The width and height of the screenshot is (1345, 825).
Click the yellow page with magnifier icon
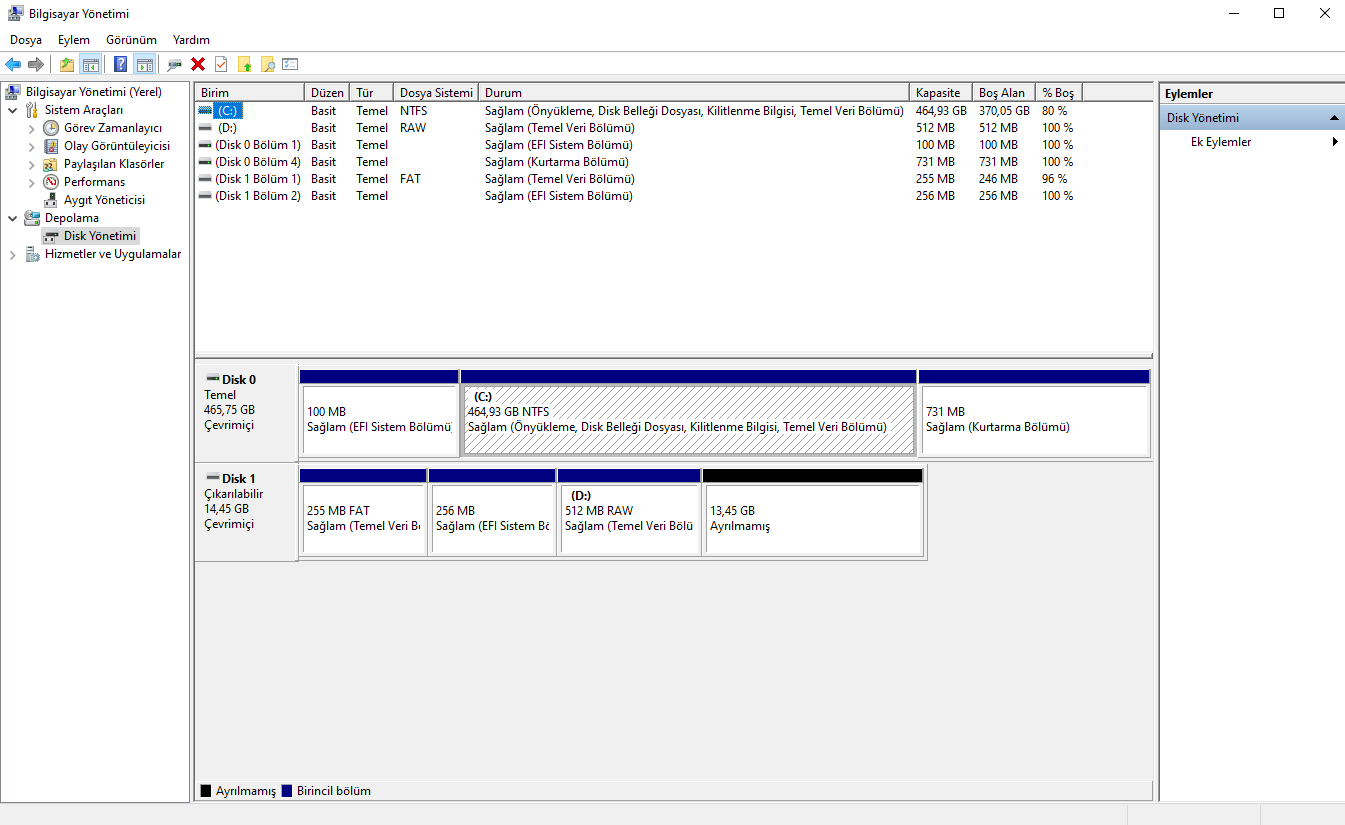pos(267,65)
